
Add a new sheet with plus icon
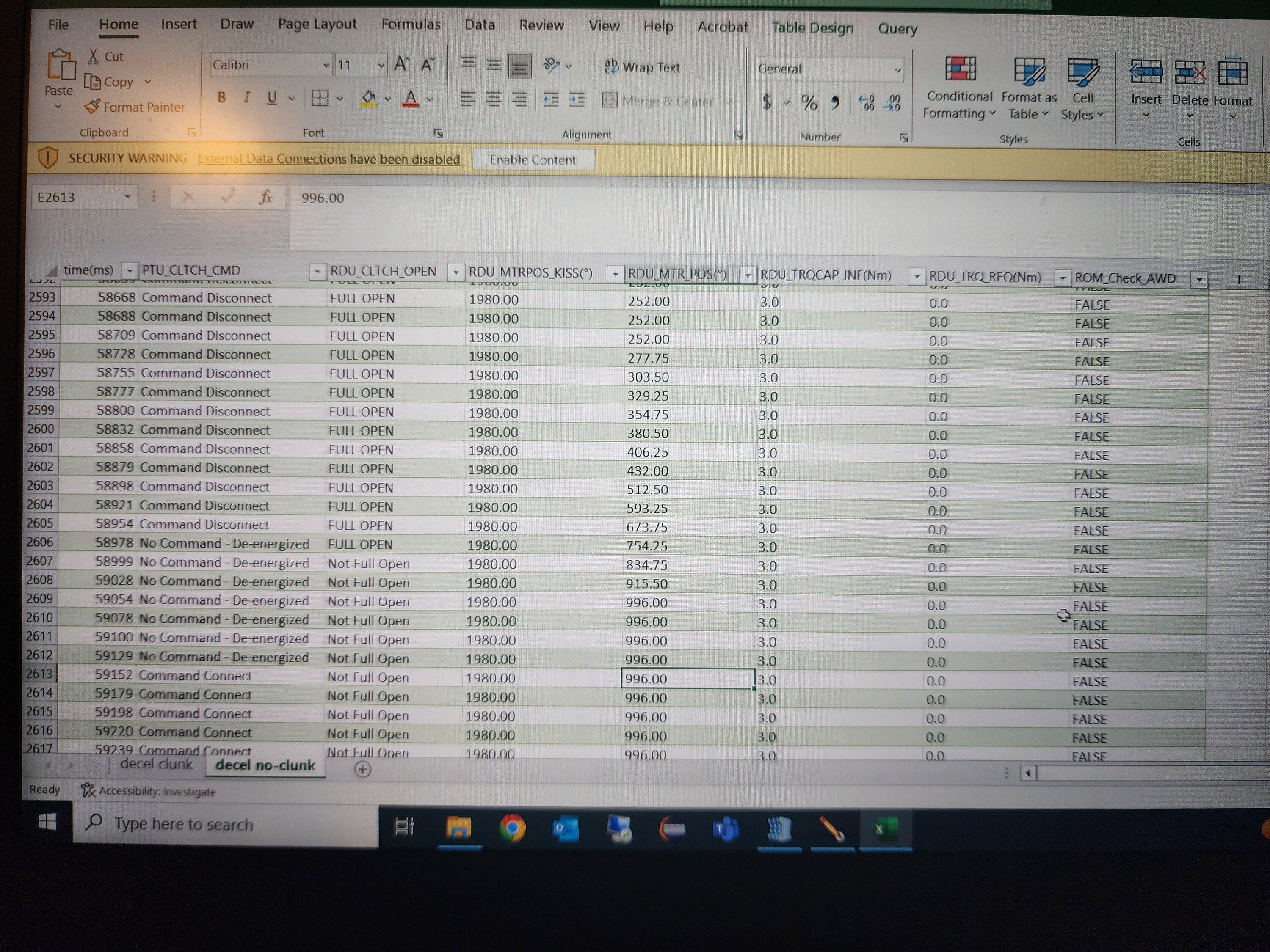click(363, 769)
